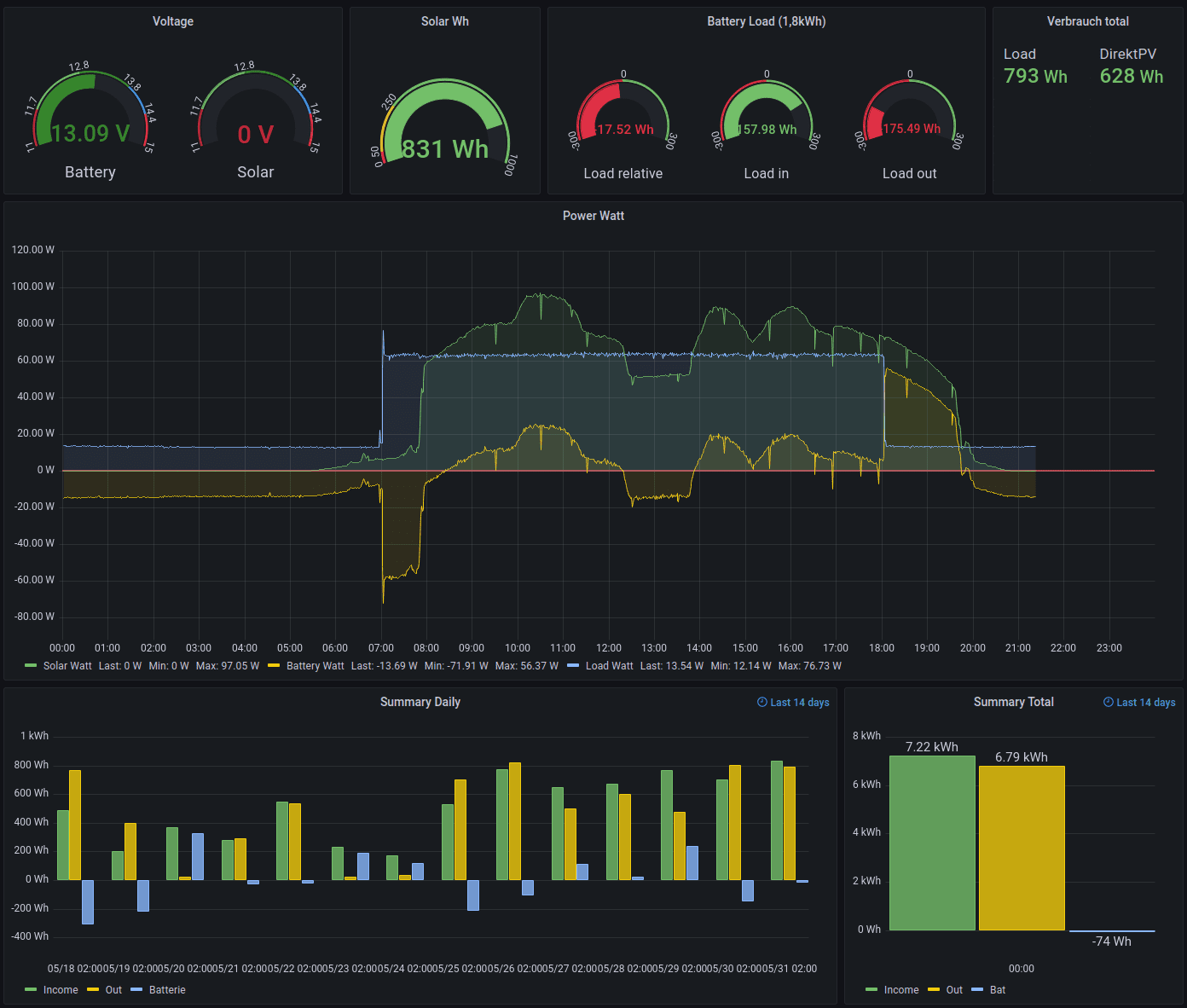The width and height of the screenshot is (1187, 1008).
Task: Toggle Income series in Summary Daily legend
Action: click(x=61, y=990)
